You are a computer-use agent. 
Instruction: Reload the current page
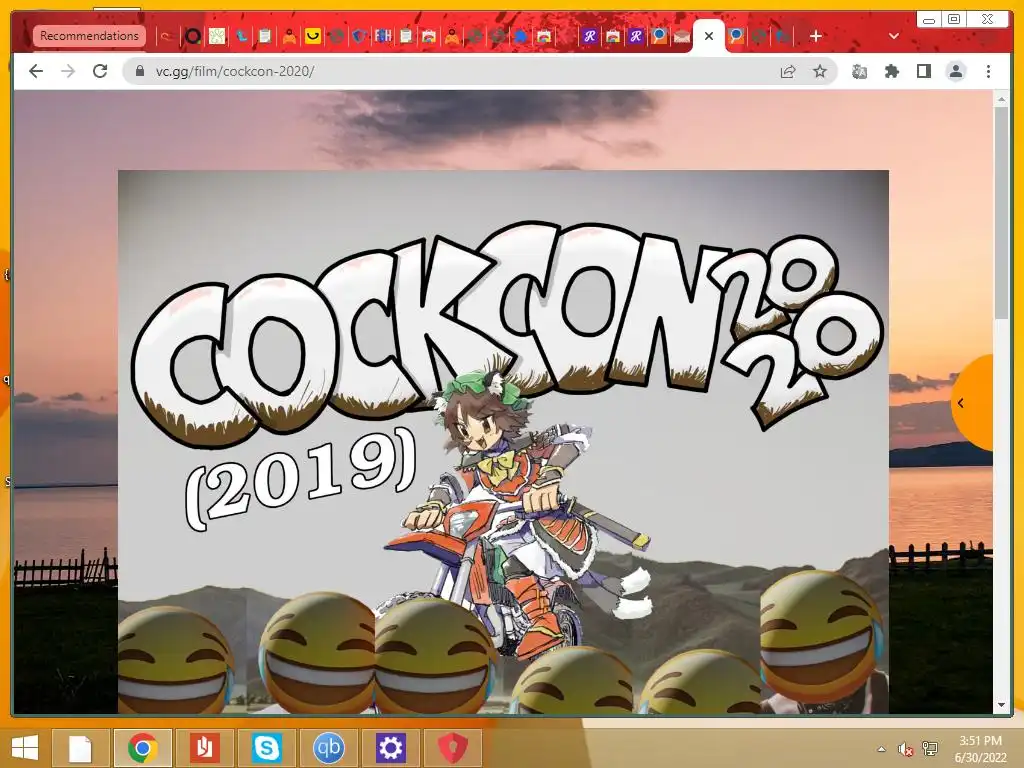click(x=100, y=71)
